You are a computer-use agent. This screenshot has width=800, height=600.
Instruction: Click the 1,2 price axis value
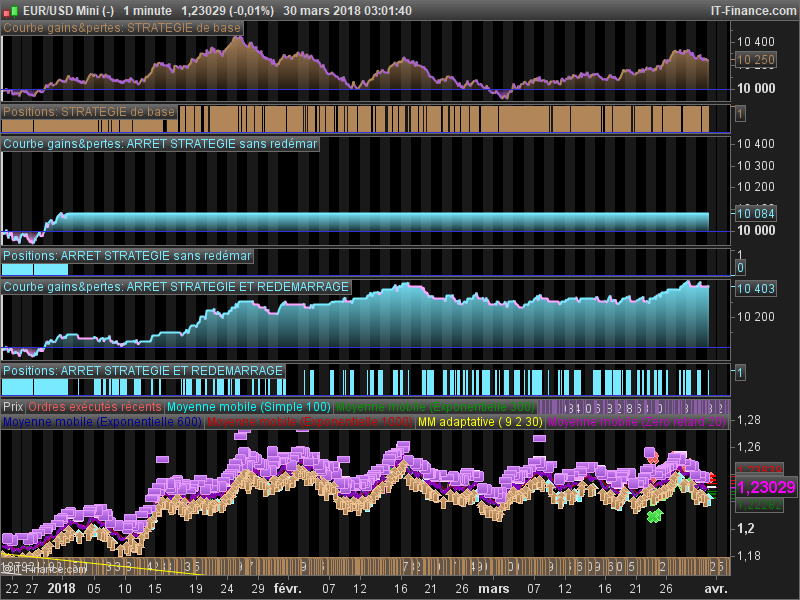[x=745, y=529]
